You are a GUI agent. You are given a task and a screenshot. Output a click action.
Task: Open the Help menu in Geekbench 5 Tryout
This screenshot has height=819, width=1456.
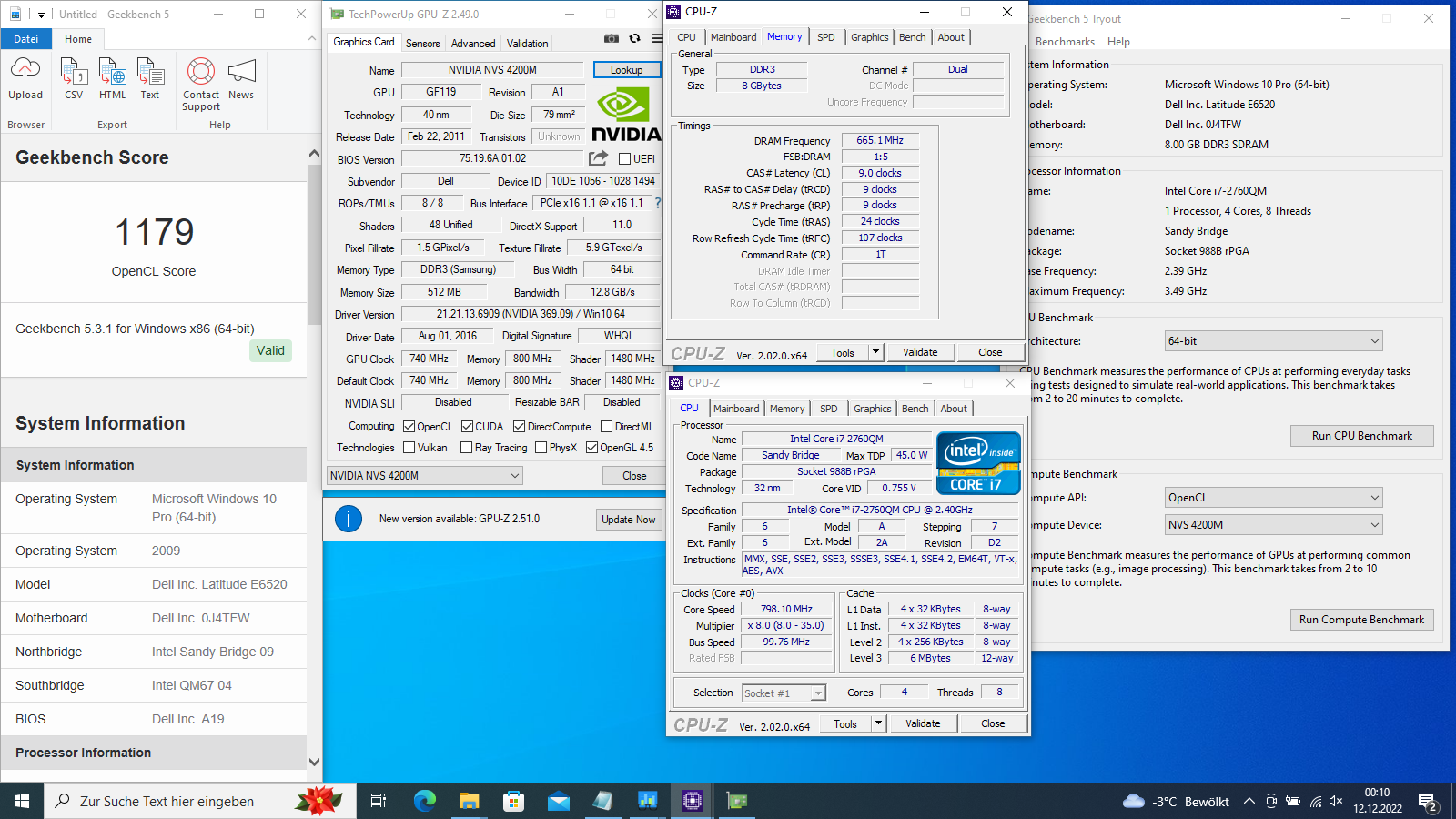pos(1118,42)
